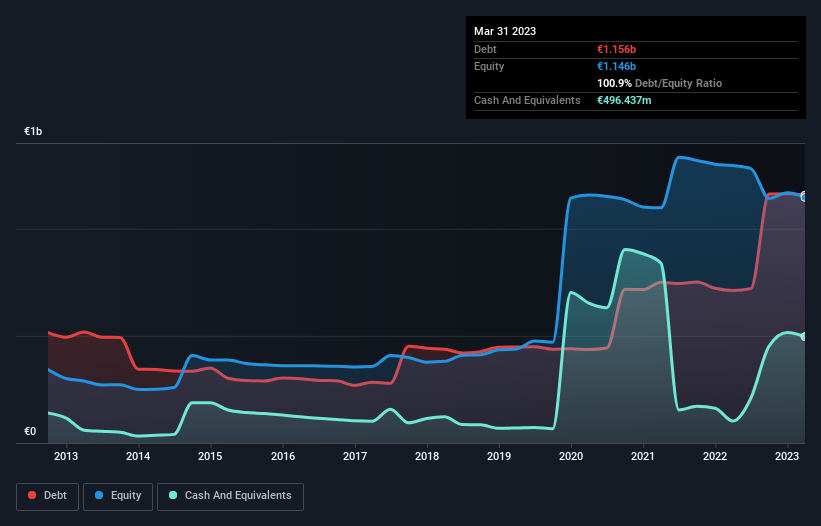Click the 2016 x-axis label
This screenshot has width=821, height=526.
click(x=283, y=456)
